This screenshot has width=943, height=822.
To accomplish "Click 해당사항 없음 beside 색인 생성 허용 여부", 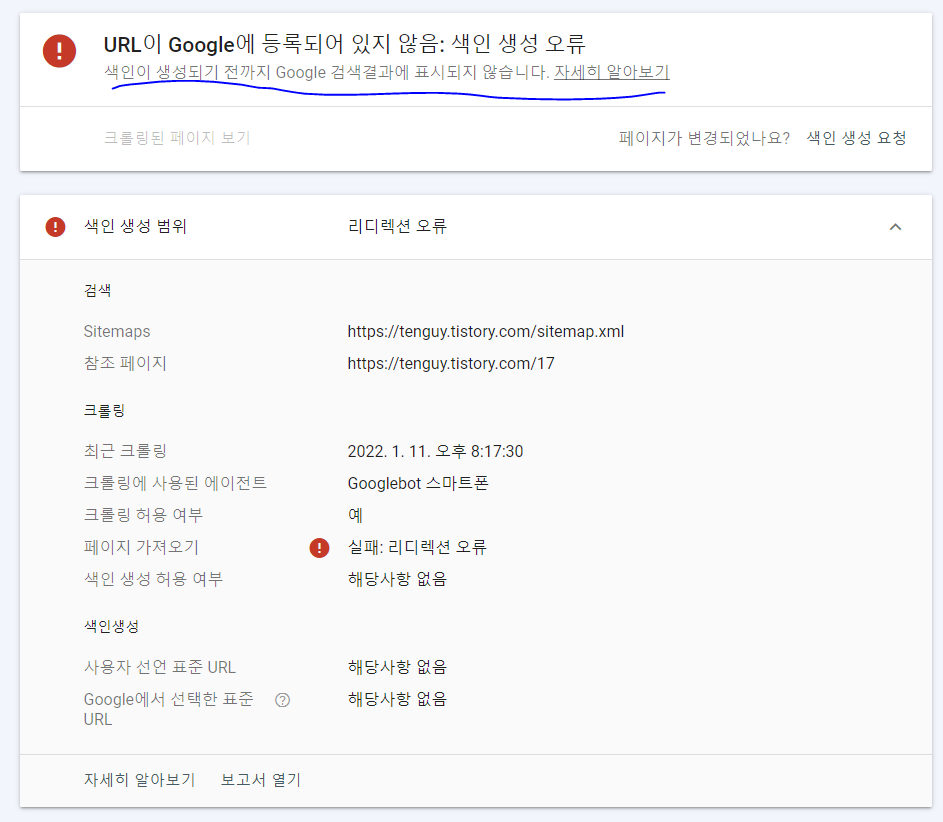I will tap(398, 579).
